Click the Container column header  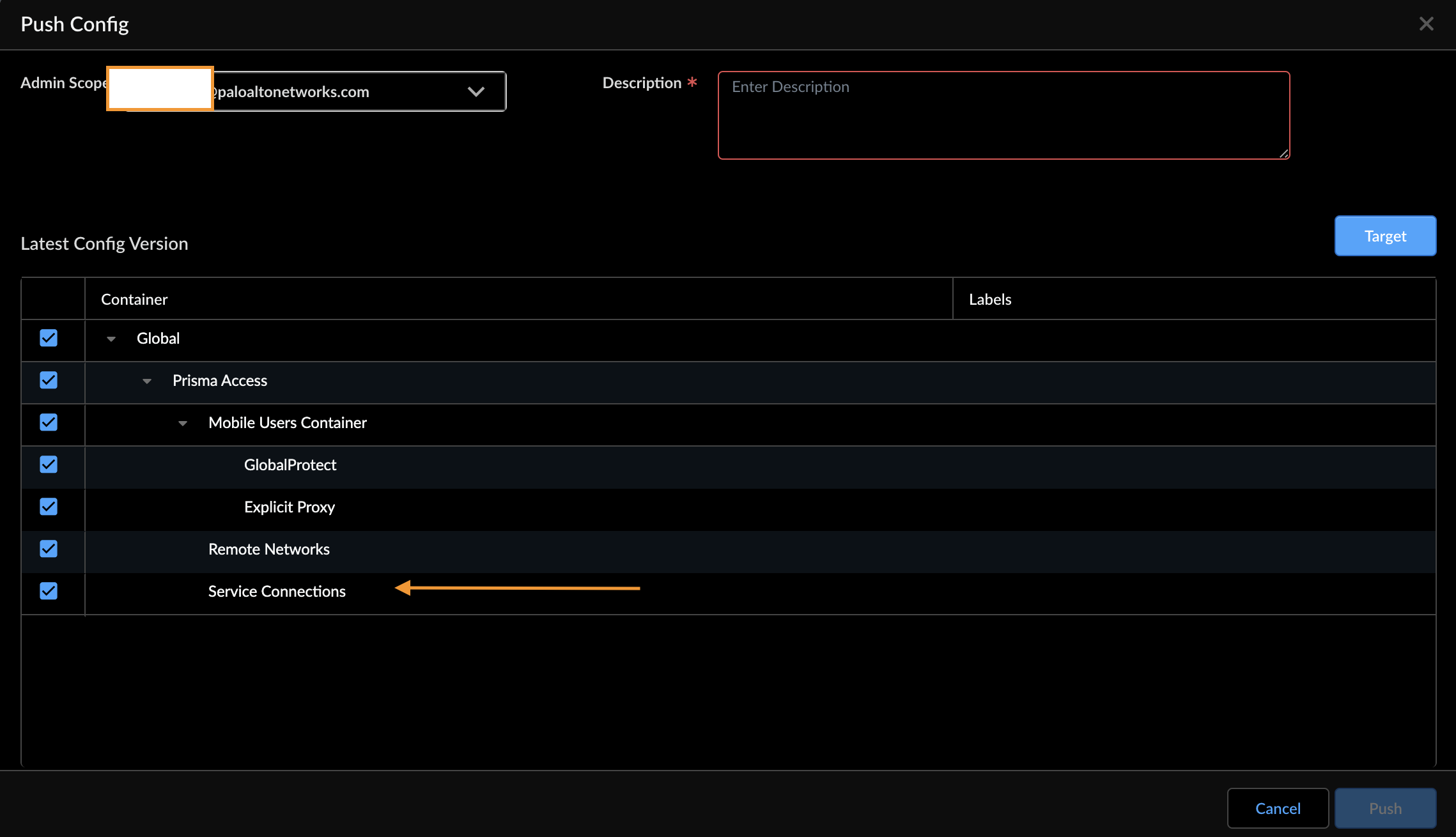[134, 300]
